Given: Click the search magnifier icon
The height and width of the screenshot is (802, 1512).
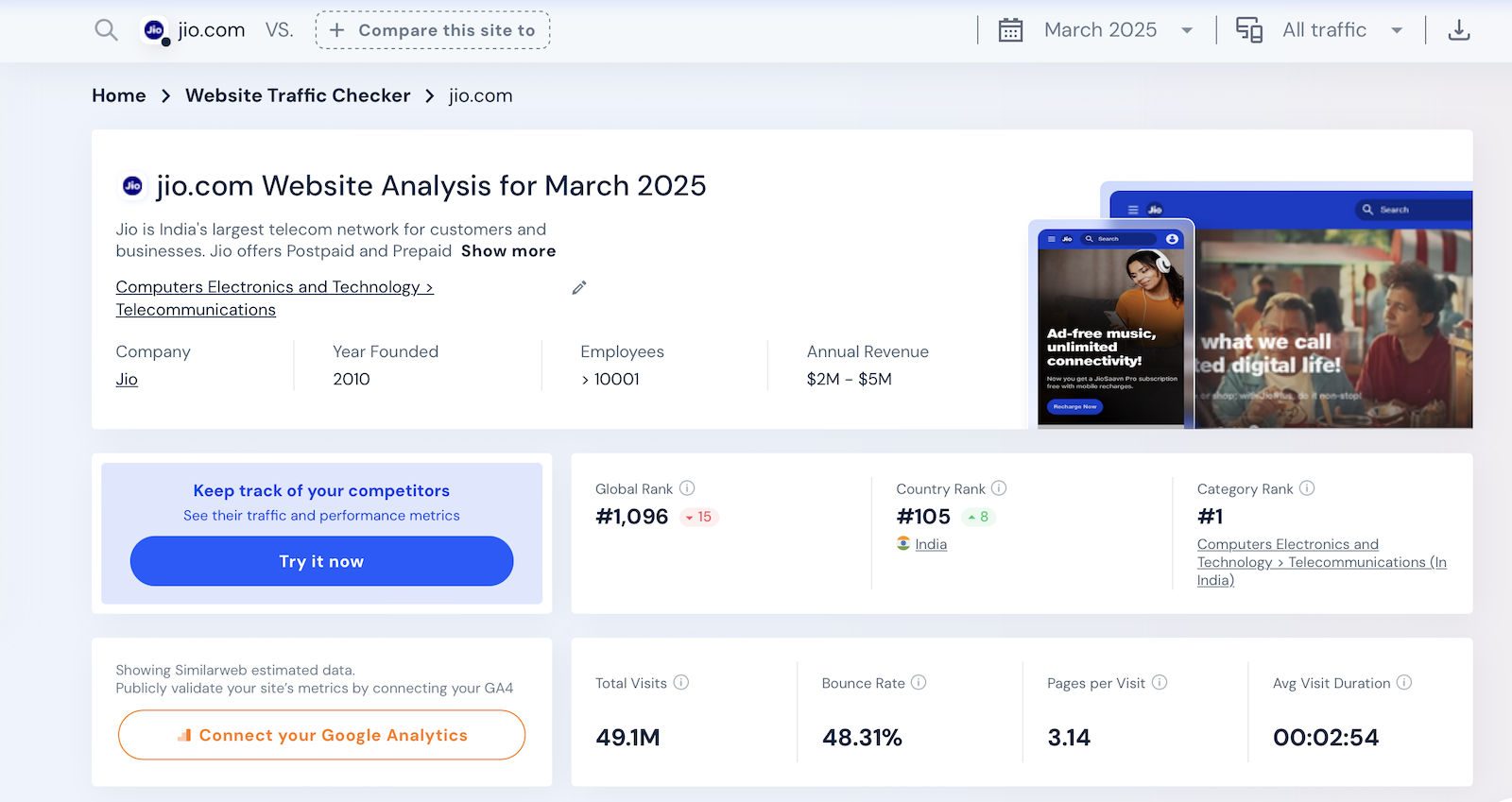Looking at the screenshot, I should 106,30.
